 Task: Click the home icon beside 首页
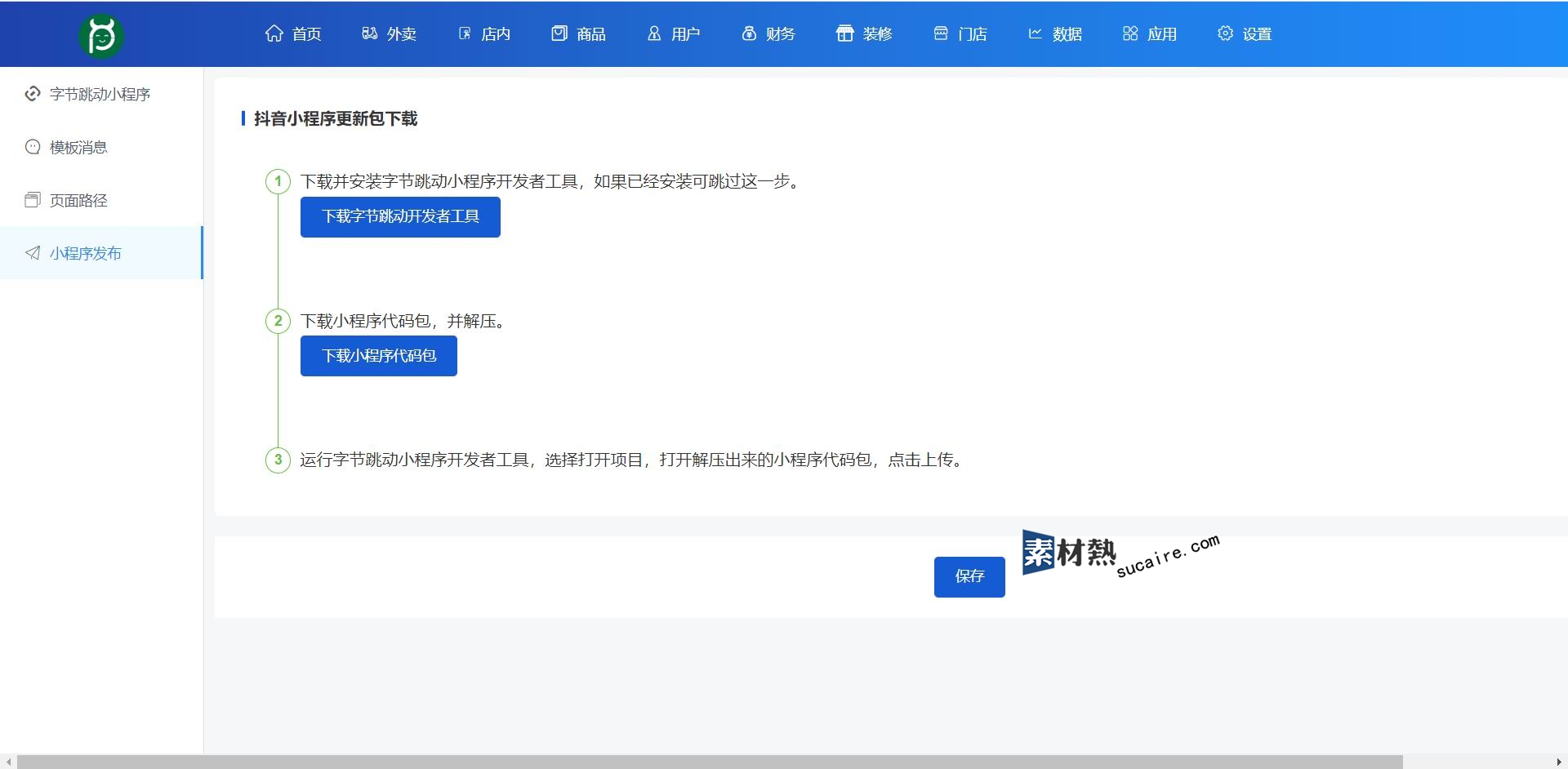274,33
